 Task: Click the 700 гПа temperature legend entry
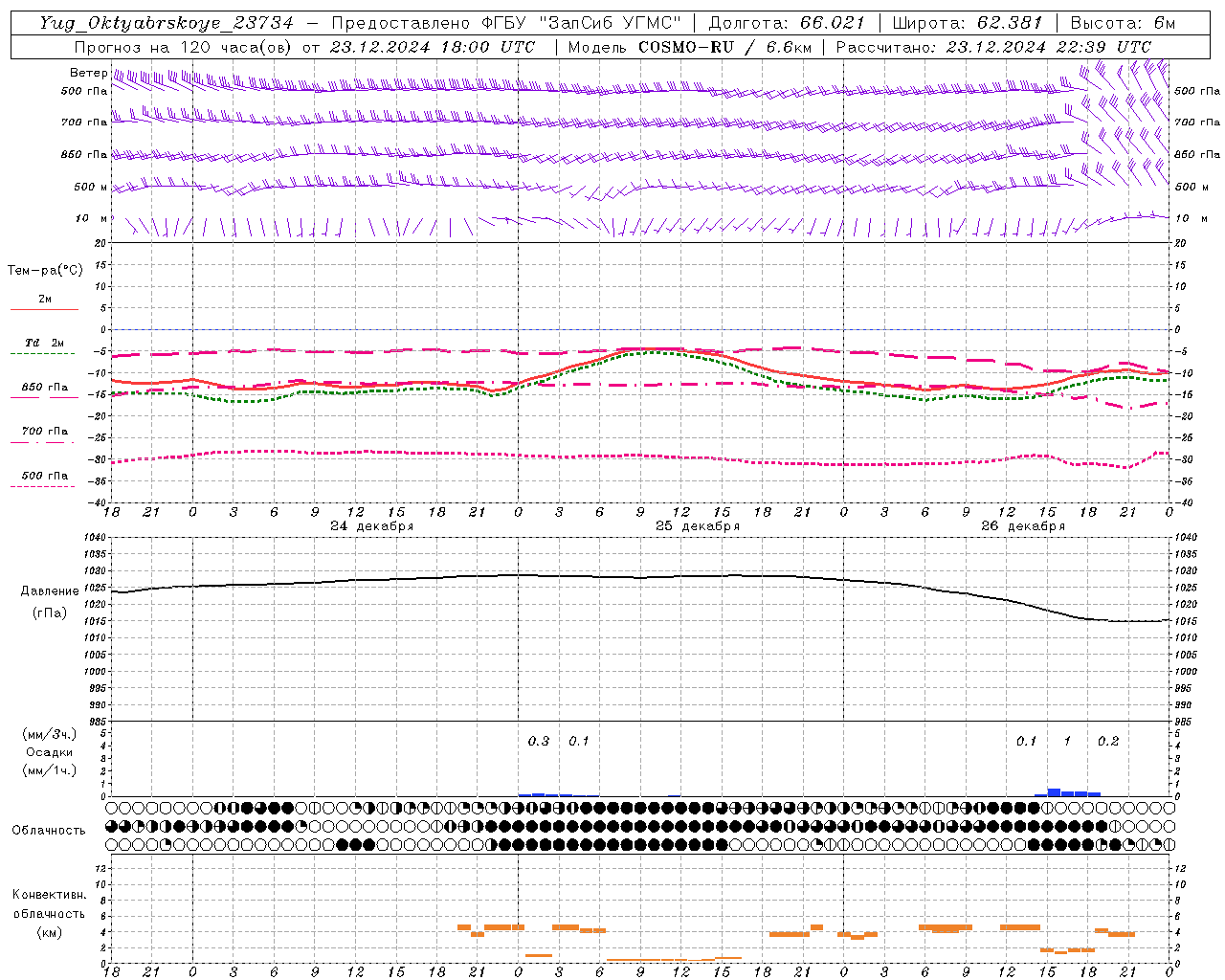click(x=44, y=432)
